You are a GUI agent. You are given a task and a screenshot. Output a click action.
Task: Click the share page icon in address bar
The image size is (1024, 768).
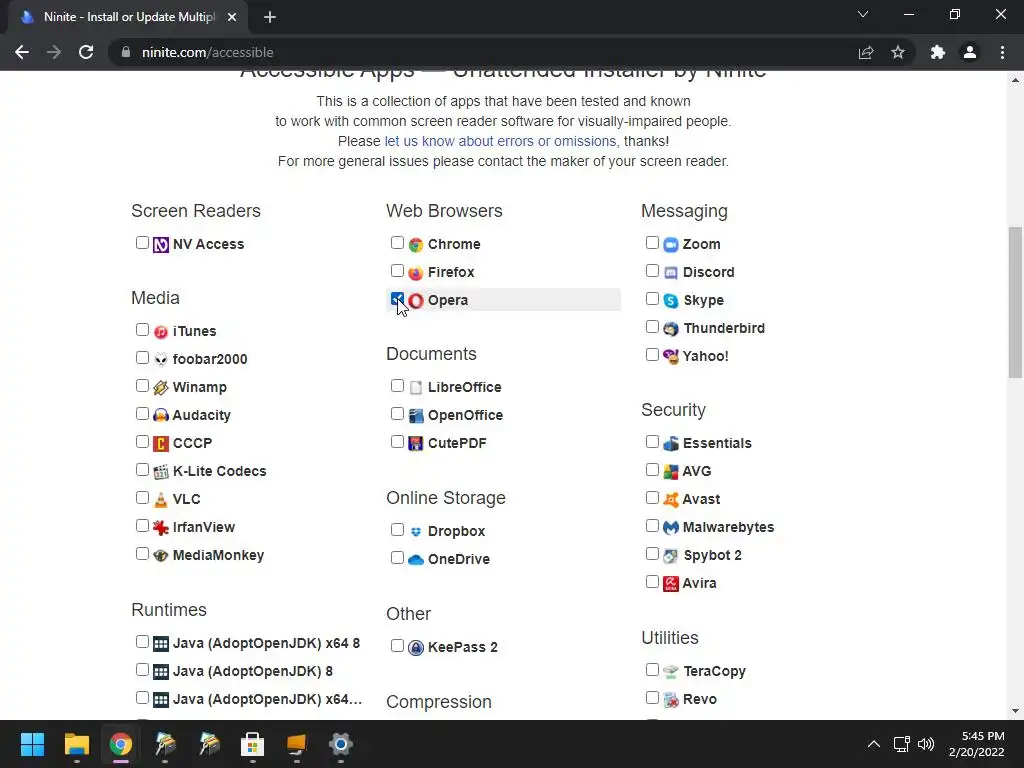click(x=866, y=52)
